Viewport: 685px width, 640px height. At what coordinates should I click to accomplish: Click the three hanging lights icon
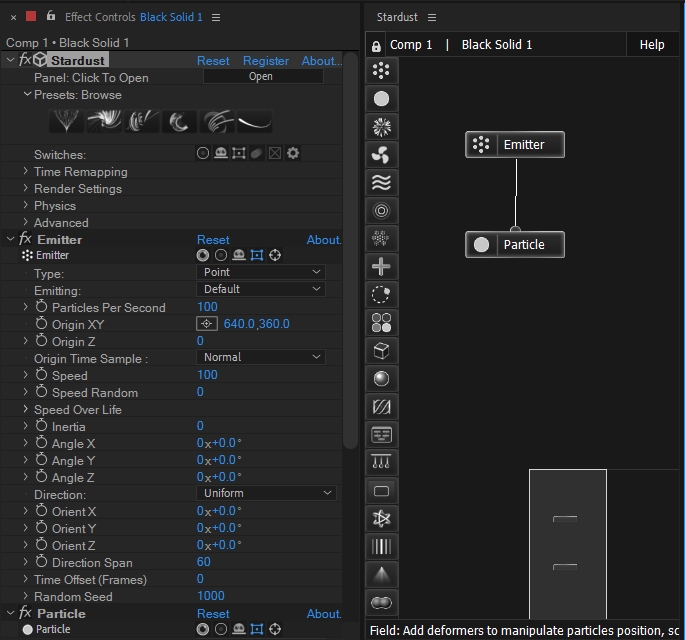pyautogui.click(x=381, y=463)
